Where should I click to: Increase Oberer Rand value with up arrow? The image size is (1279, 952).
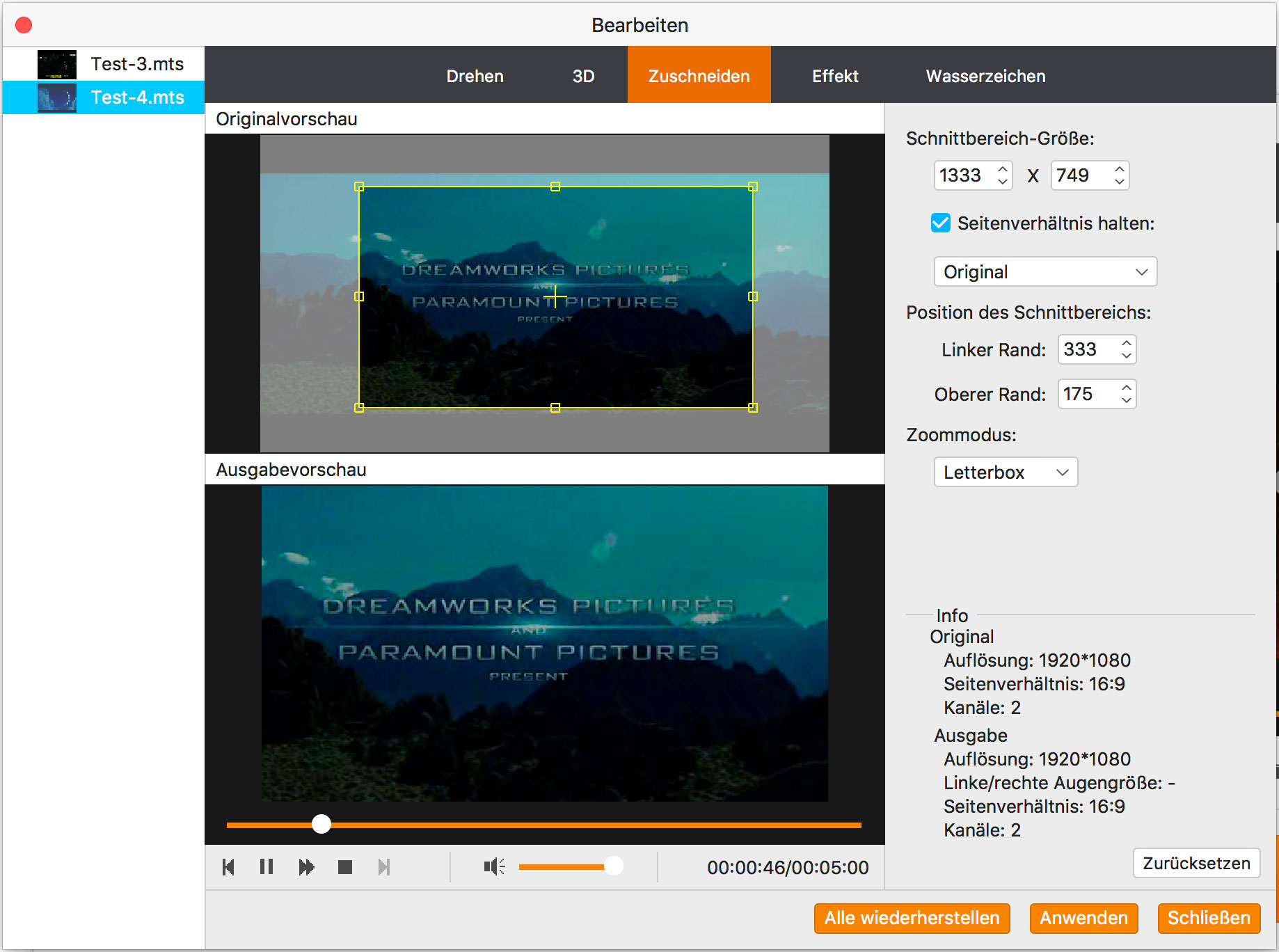[1127, 388]
